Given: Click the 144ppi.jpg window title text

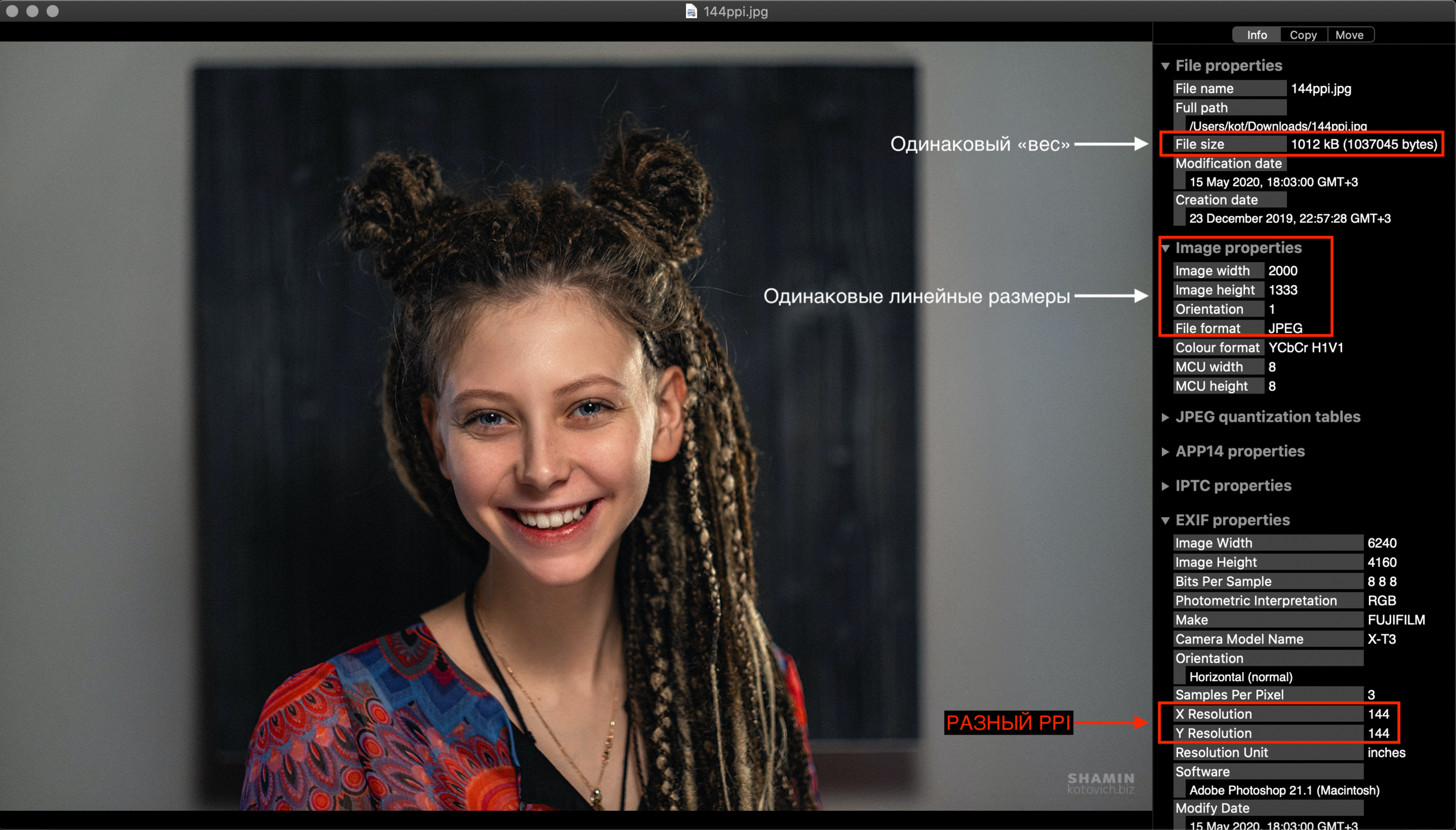Looking at the screenshot, I should (x=735, y=11).
